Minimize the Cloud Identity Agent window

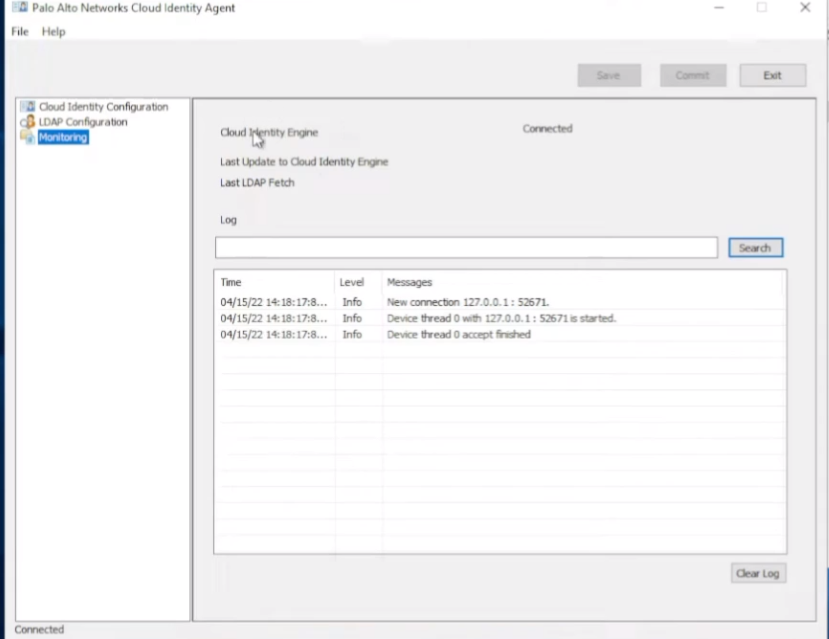719,7
